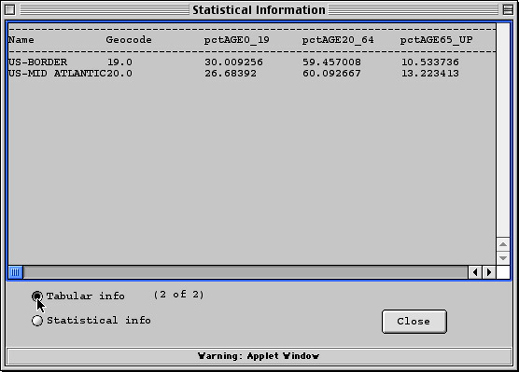Click the horizontal scrollbar left arrow

click(x=475, y=272)
